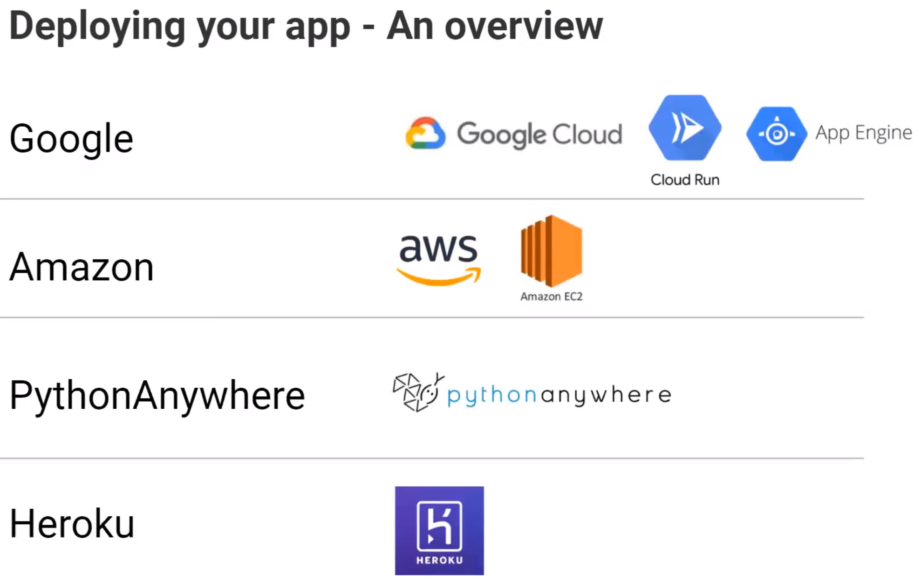The height and width of the screenshot is (587, 921).
Task: Click the aws logo with orange arrow
Action: (439, 259)
